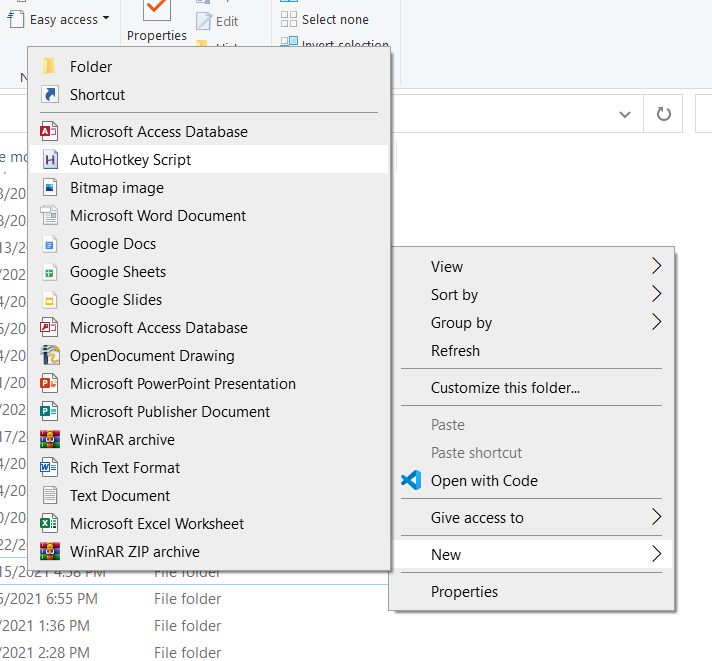Click the Folder icon in New submenu
712x661 pixels.
point(49,66)
